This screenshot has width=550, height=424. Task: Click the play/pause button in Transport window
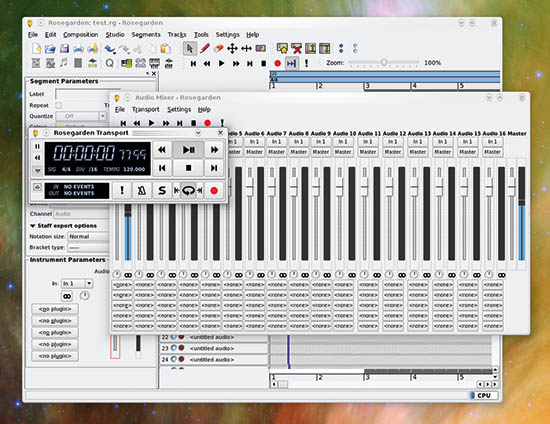(x=188, y=150)
